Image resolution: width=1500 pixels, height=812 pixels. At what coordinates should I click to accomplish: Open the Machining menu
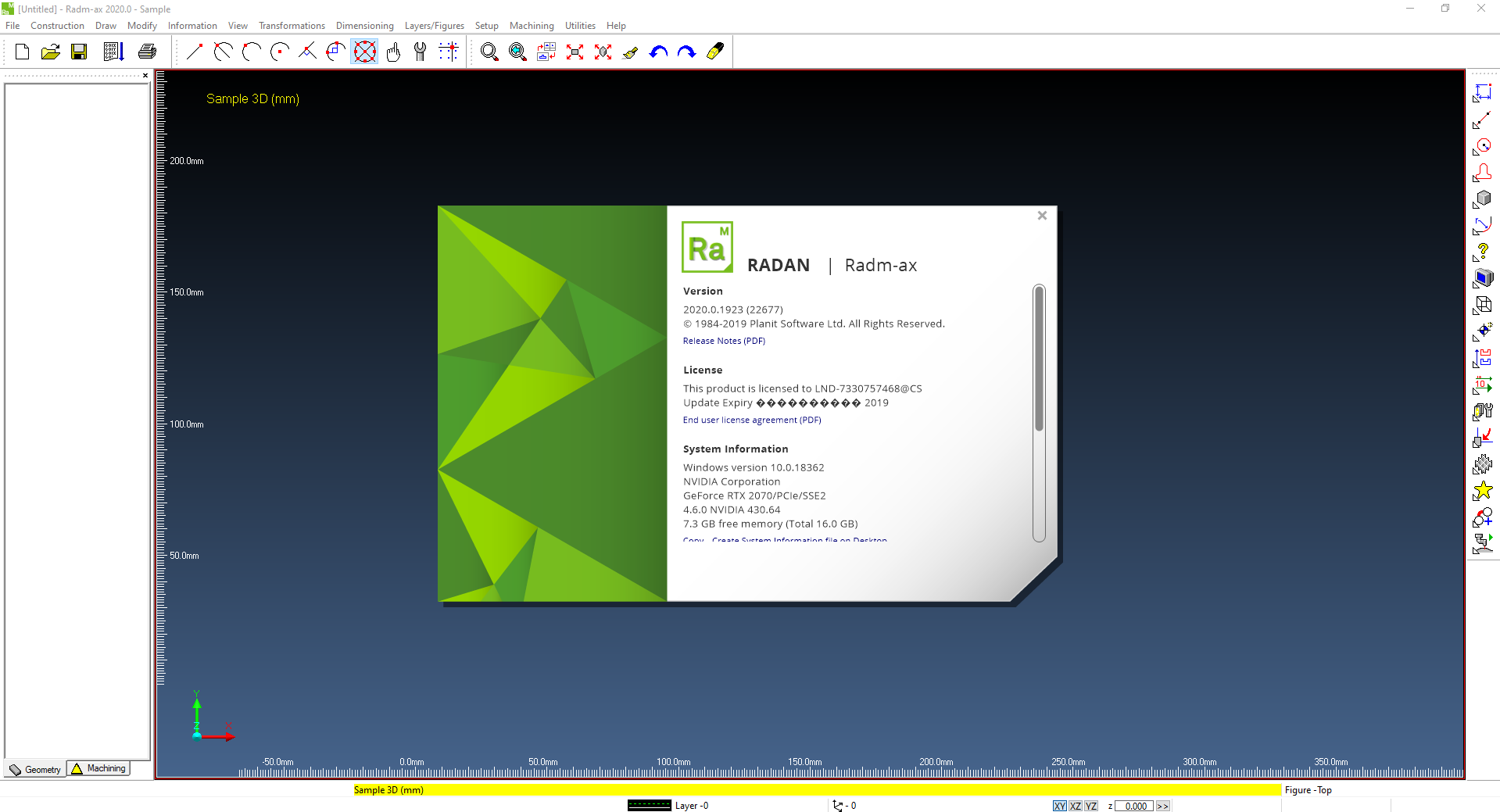pos(532,26)
